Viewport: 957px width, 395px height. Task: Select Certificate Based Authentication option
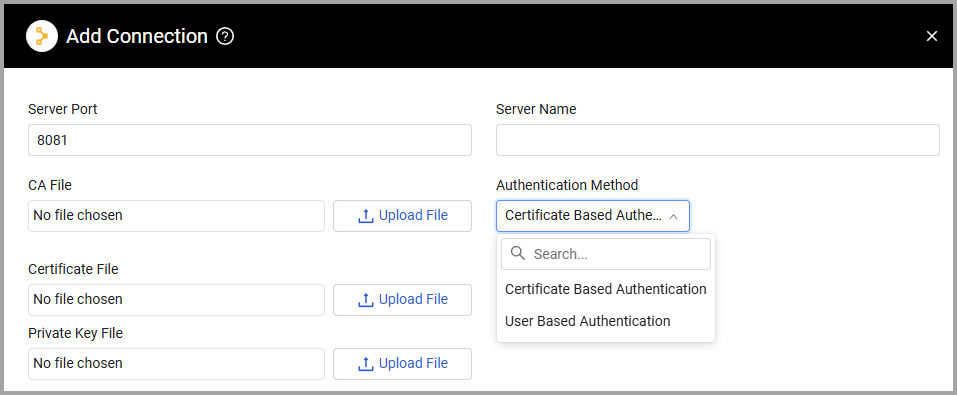tap(605, 289)
